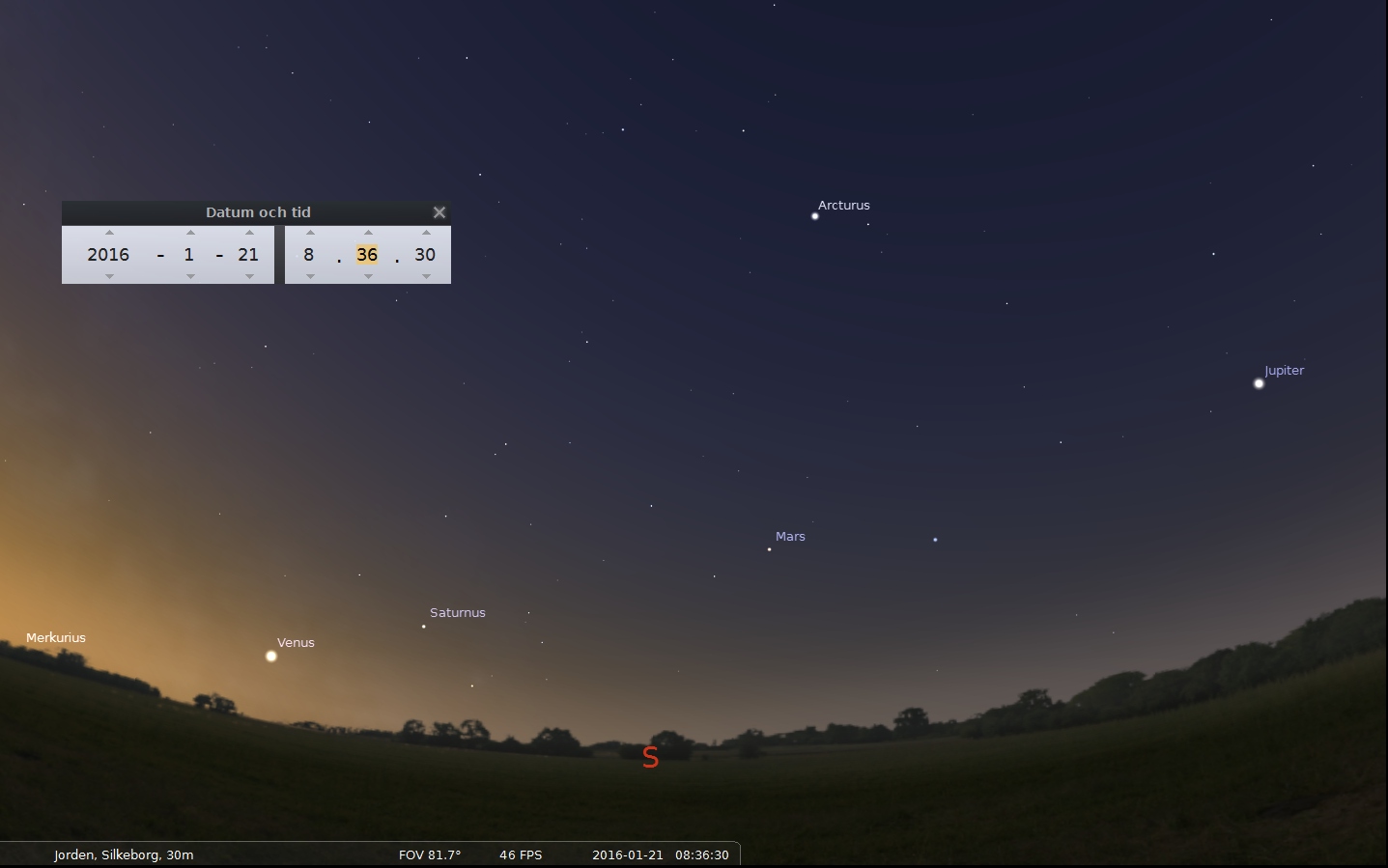Image resolution: width=1388 pixels, height=868 pixels.
Task: Click the Mars planet dot
Action: point(769,549)
